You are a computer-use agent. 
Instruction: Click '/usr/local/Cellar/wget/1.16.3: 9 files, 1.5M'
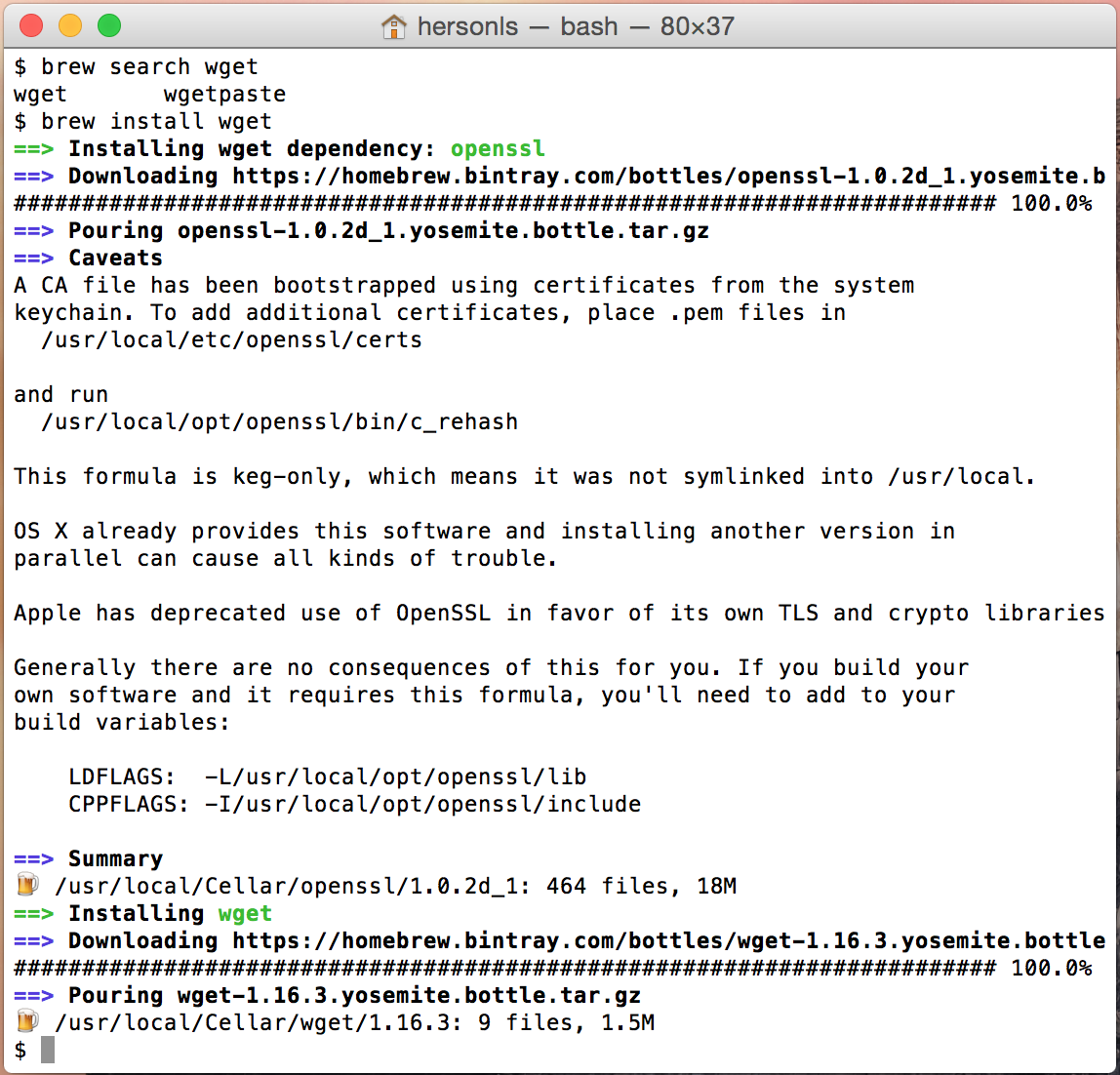tap(354, 1022)
